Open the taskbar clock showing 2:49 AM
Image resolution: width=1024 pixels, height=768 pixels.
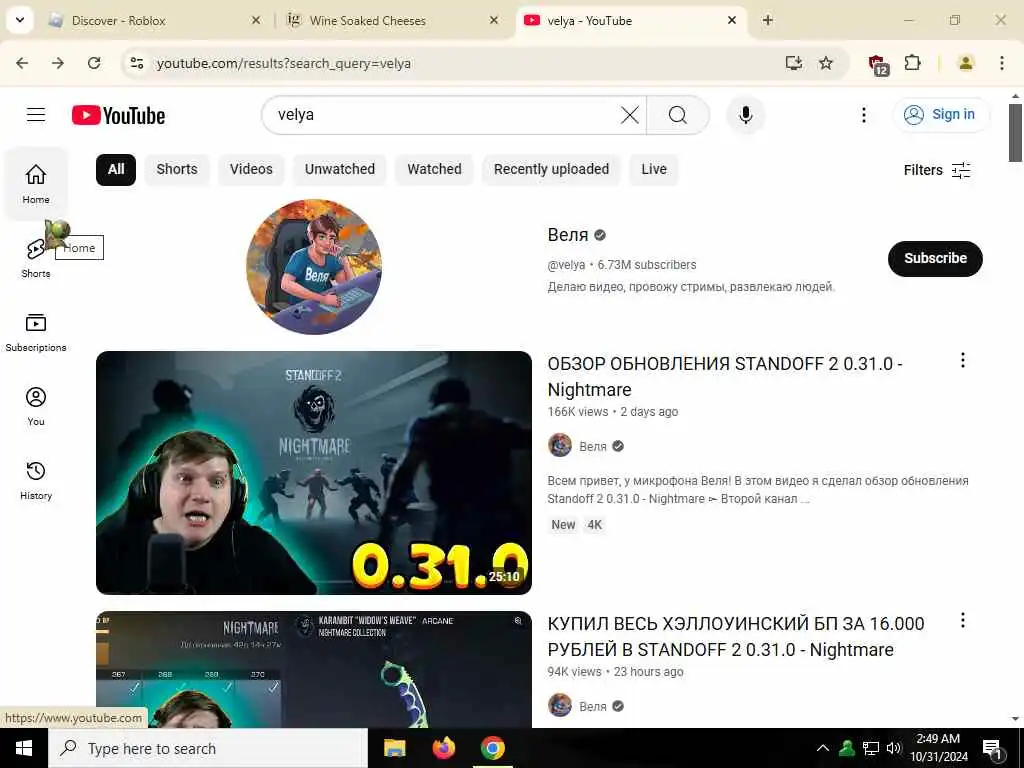coord(938,748)
